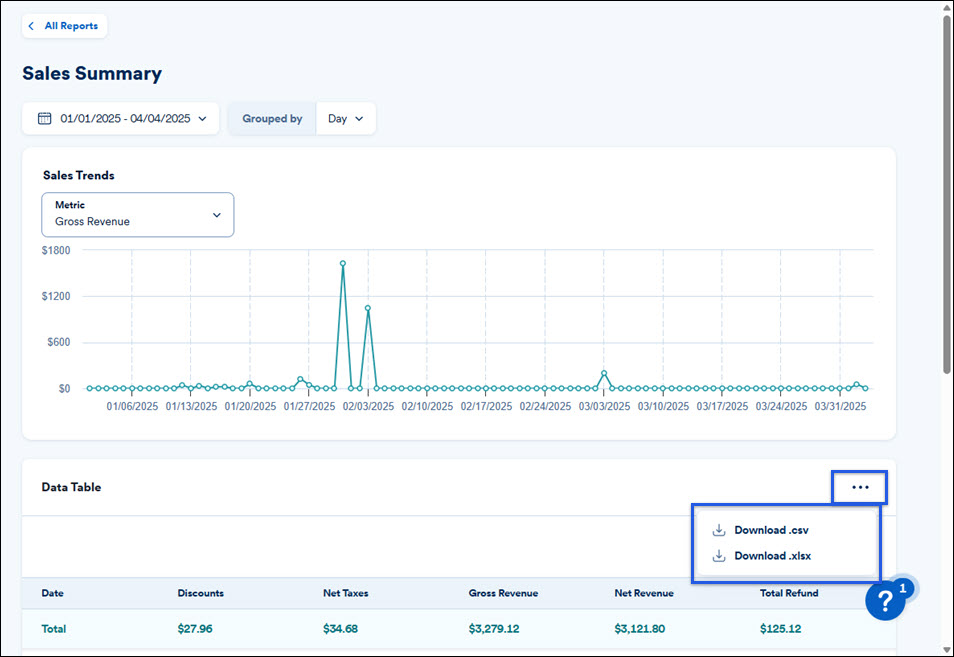Click the scrollbar down arrow

[946, 650]
